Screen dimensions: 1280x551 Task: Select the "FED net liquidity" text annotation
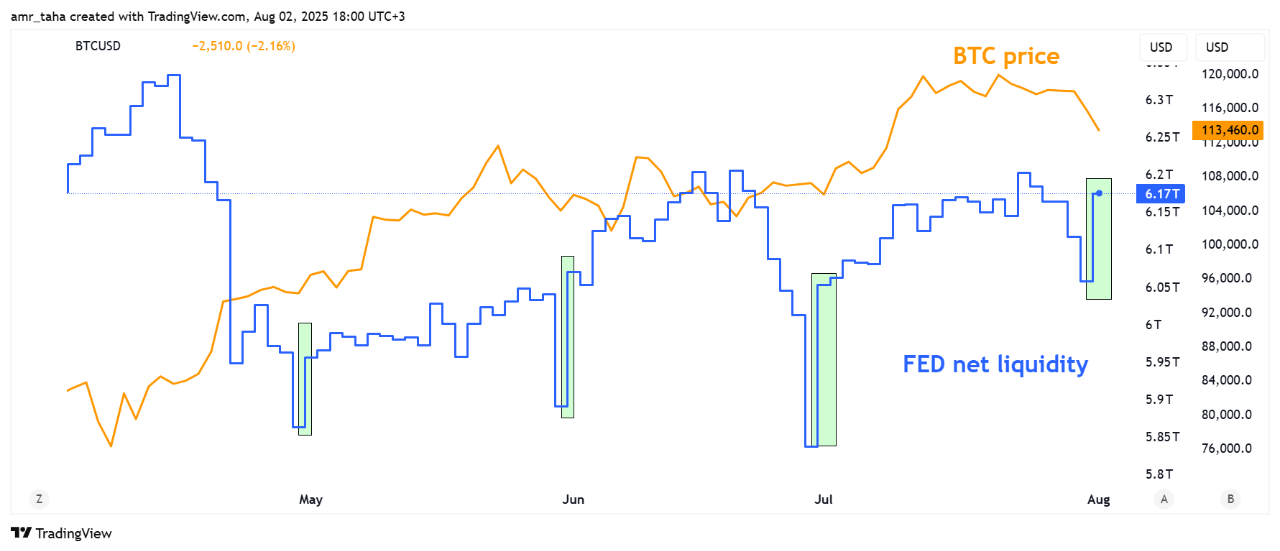pyautogui.click(x=995, y=364)
